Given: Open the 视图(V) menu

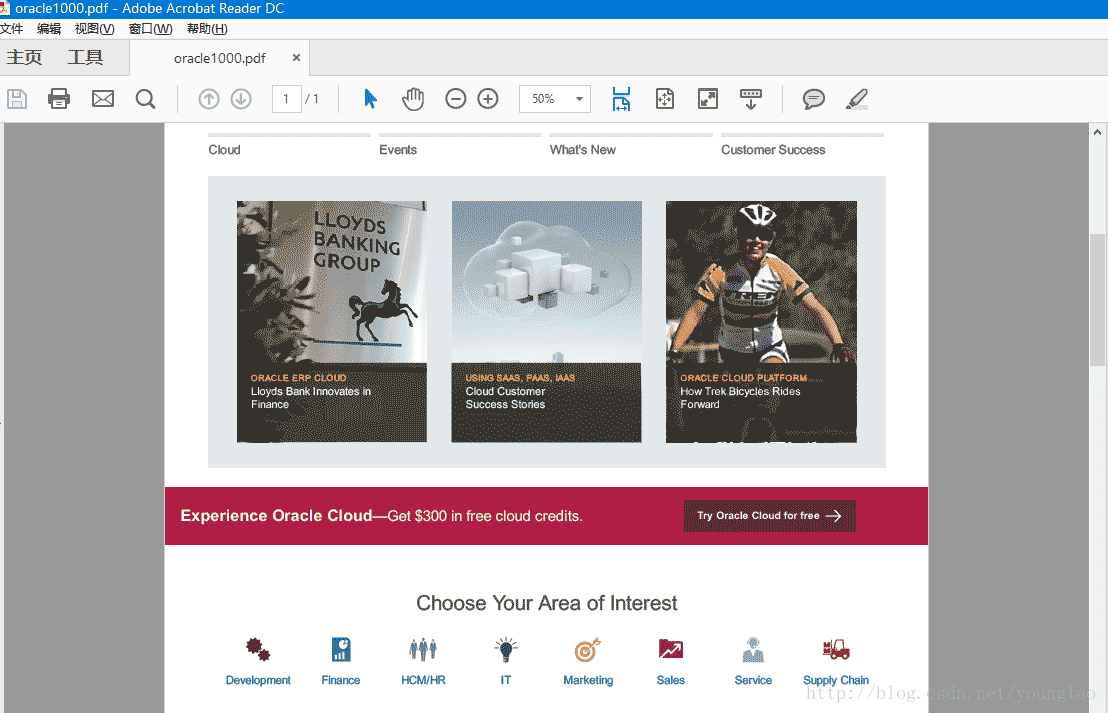Looking at the screenshot, I should tap(95, 29).
